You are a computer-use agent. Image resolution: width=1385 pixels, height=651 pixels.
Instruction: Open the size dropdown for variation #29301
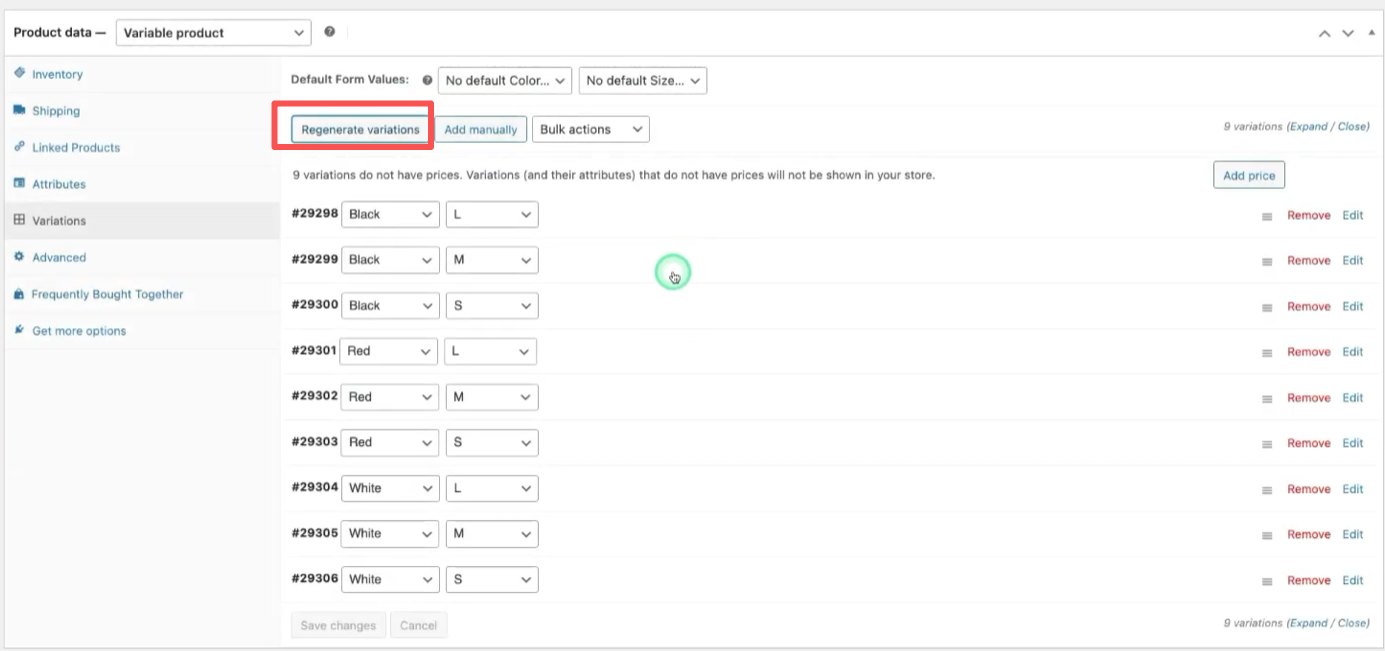(490, 351)
